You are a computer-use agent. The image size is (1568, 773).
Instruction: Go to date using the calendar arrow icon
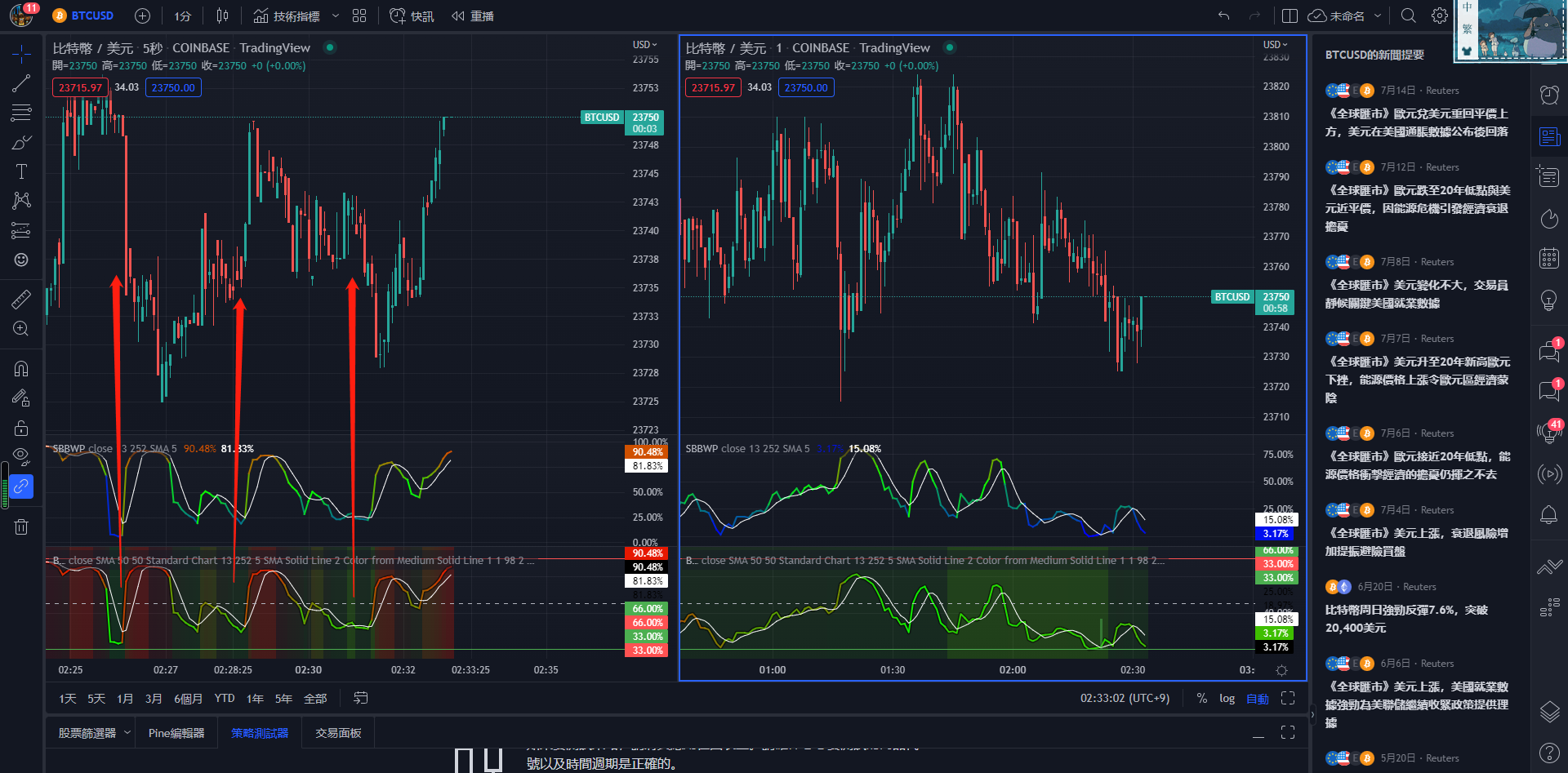(361, 698)
